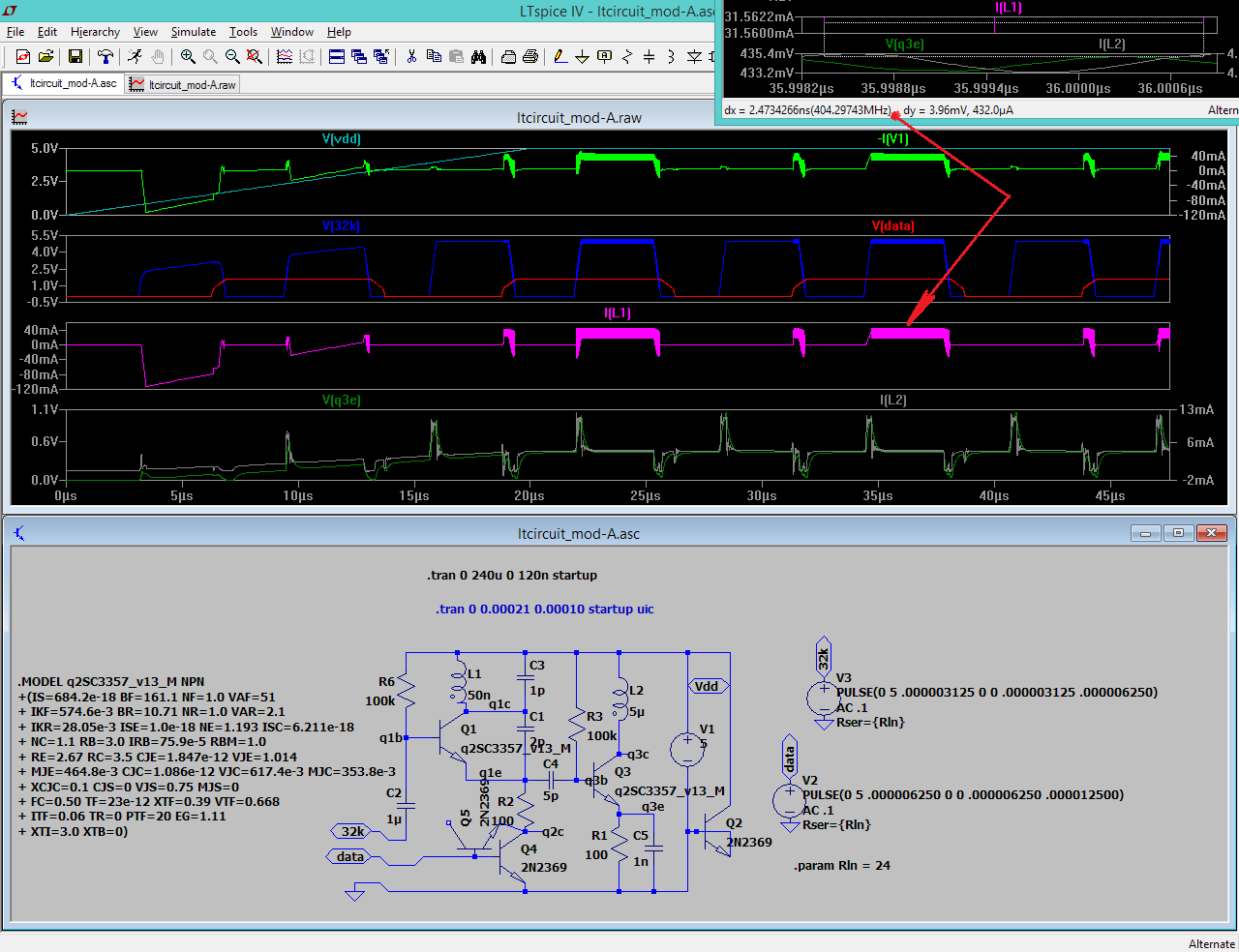1239x952 pixels.
Task: Minimize the ltcircuit_mod-A.asc schematic pane
Action: 1145,533
